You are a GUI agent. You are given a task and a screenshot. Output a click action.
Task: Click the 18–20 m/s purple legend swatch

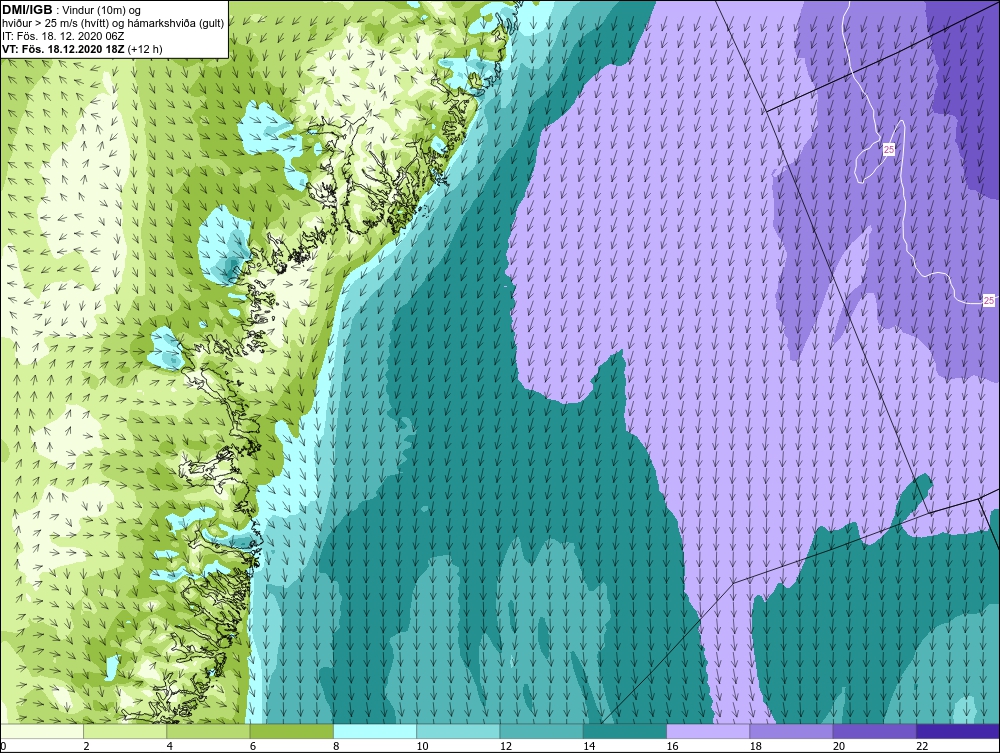[791, 731]
